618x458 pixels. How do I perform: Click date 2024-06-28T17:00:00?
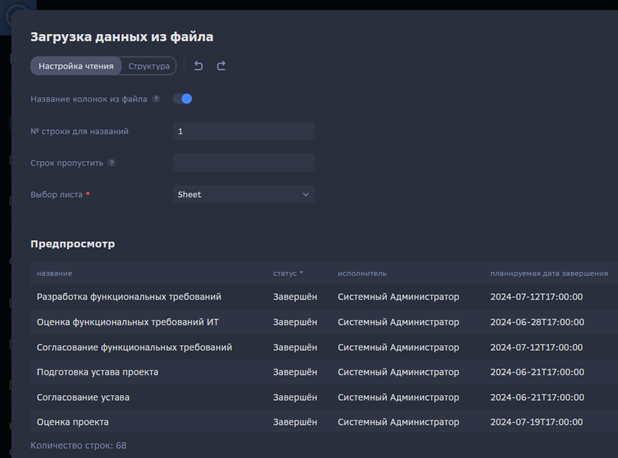(x=537, y=322)
